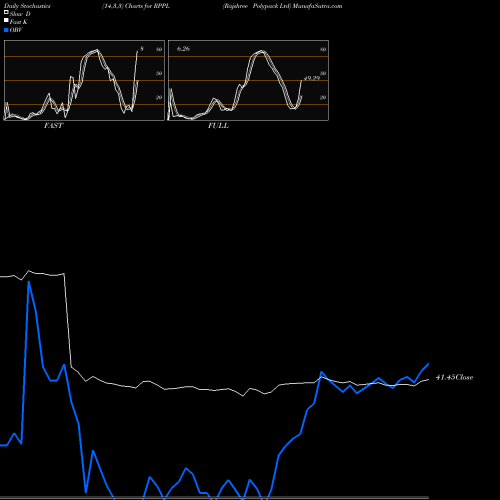Click the blue OBV legend swatch
This screenshot has height=500, width=500.
click(x=6, y=30)
